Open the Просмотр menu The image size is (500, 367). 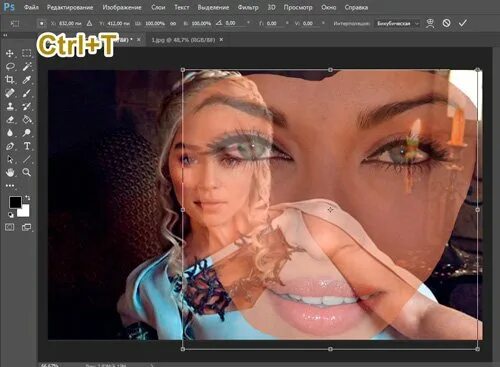(x=298, y=7)
